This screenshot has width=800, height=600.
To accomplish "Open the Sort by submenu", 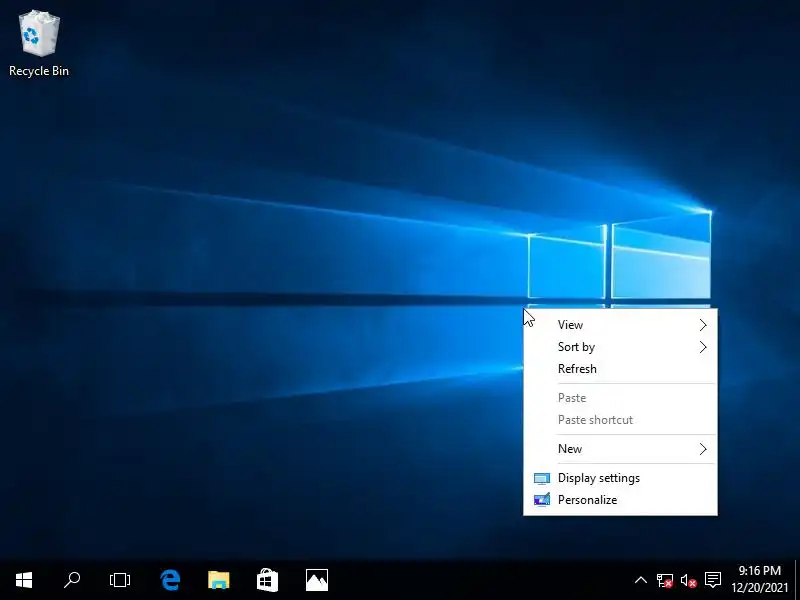I will point(620,347).
